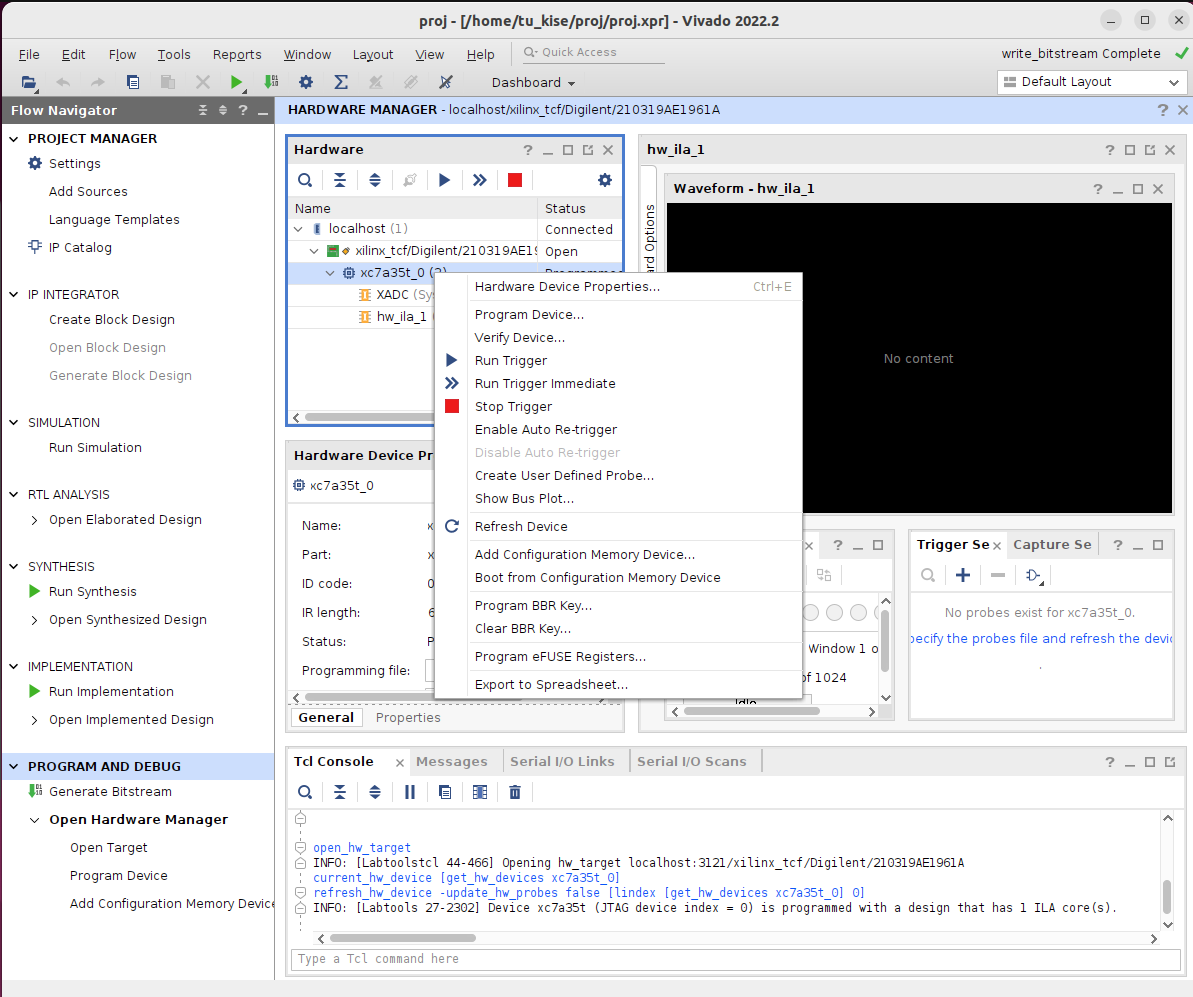Image resolution: width=1193 pixels, height=997 pixels.
Task: Open the Dashboard dropdown
Action: (533, 83)
